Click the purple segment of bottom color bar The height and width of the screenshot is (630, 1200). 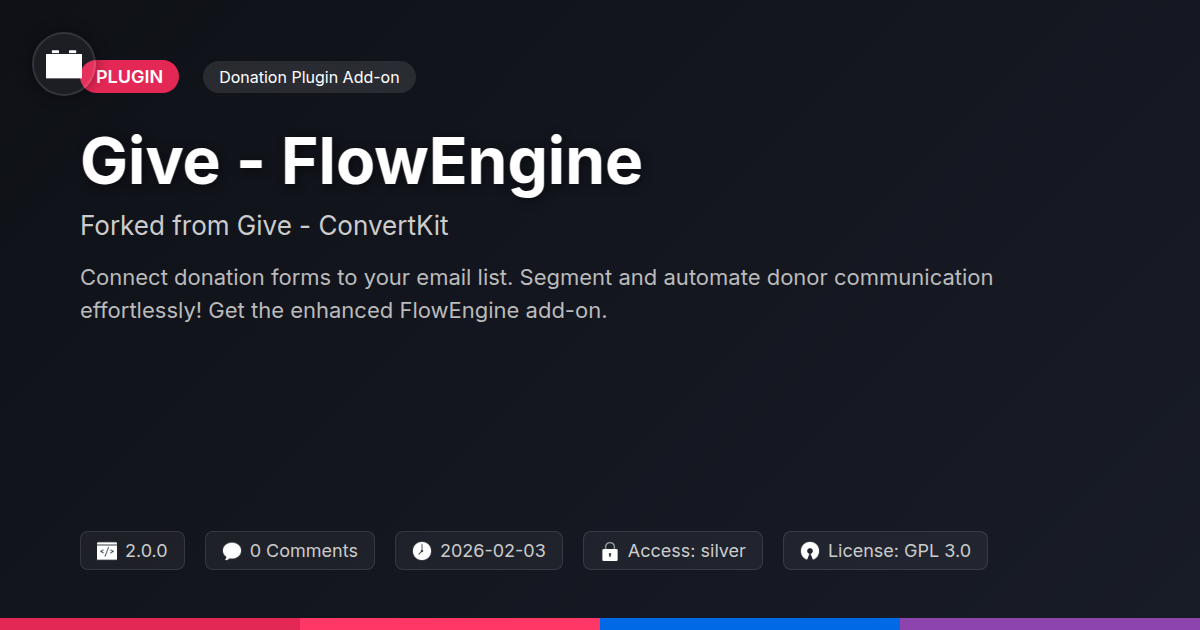coord(1050,623)
